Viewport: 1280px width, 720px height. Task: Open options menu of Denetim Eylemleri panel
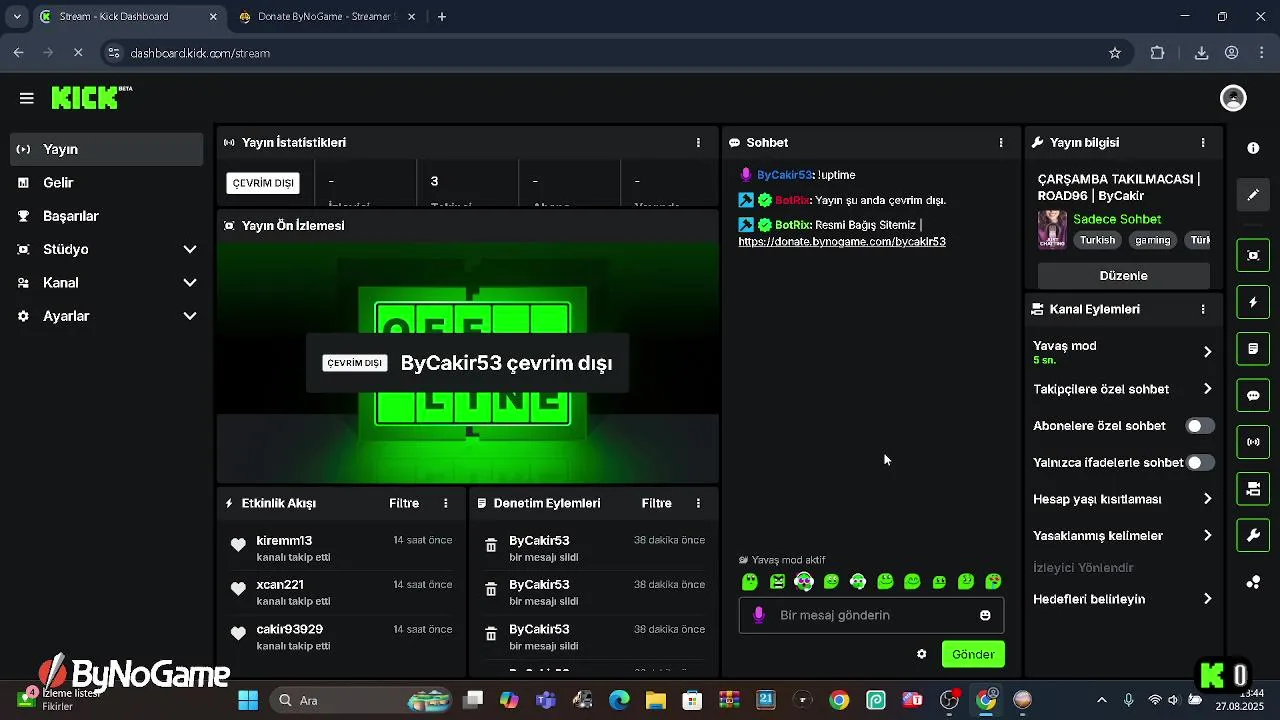click(x=698, y=503)
